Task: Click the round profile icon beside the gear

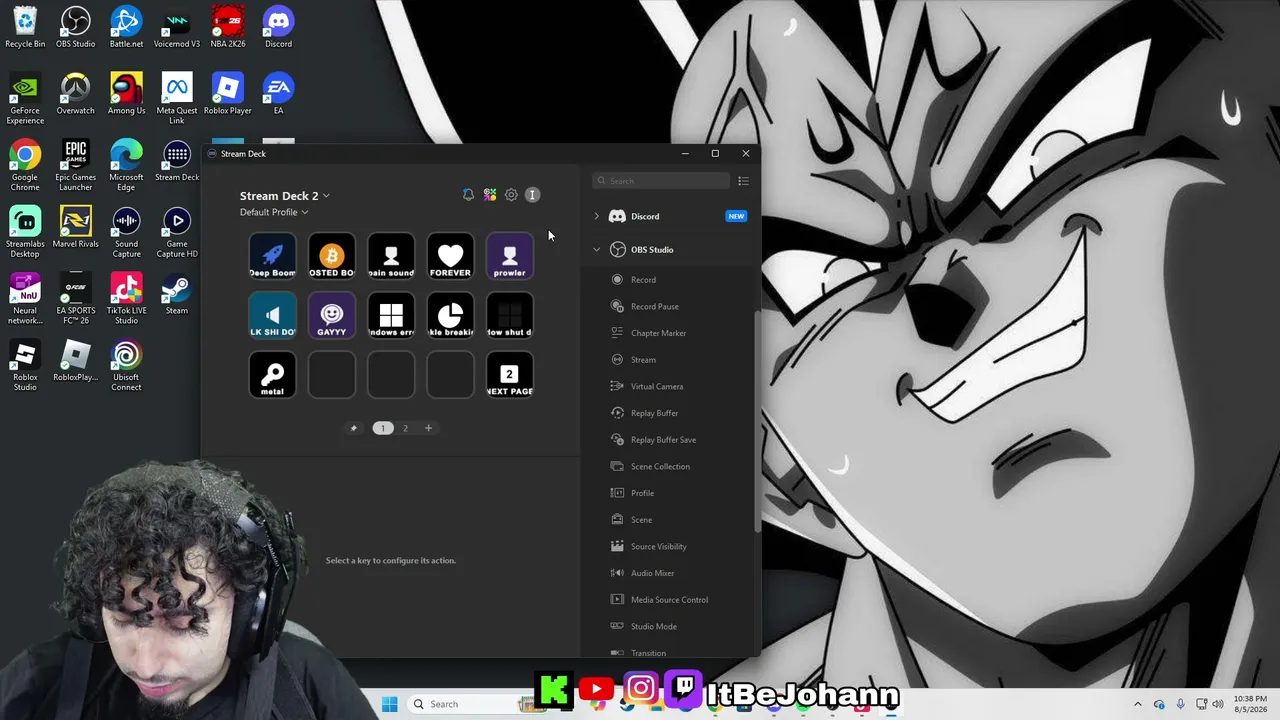Action: point(532,195)
